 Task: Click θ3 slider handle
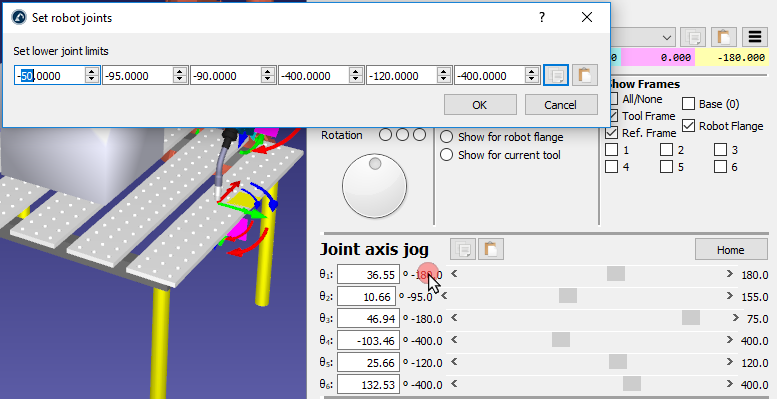[691, 318]
